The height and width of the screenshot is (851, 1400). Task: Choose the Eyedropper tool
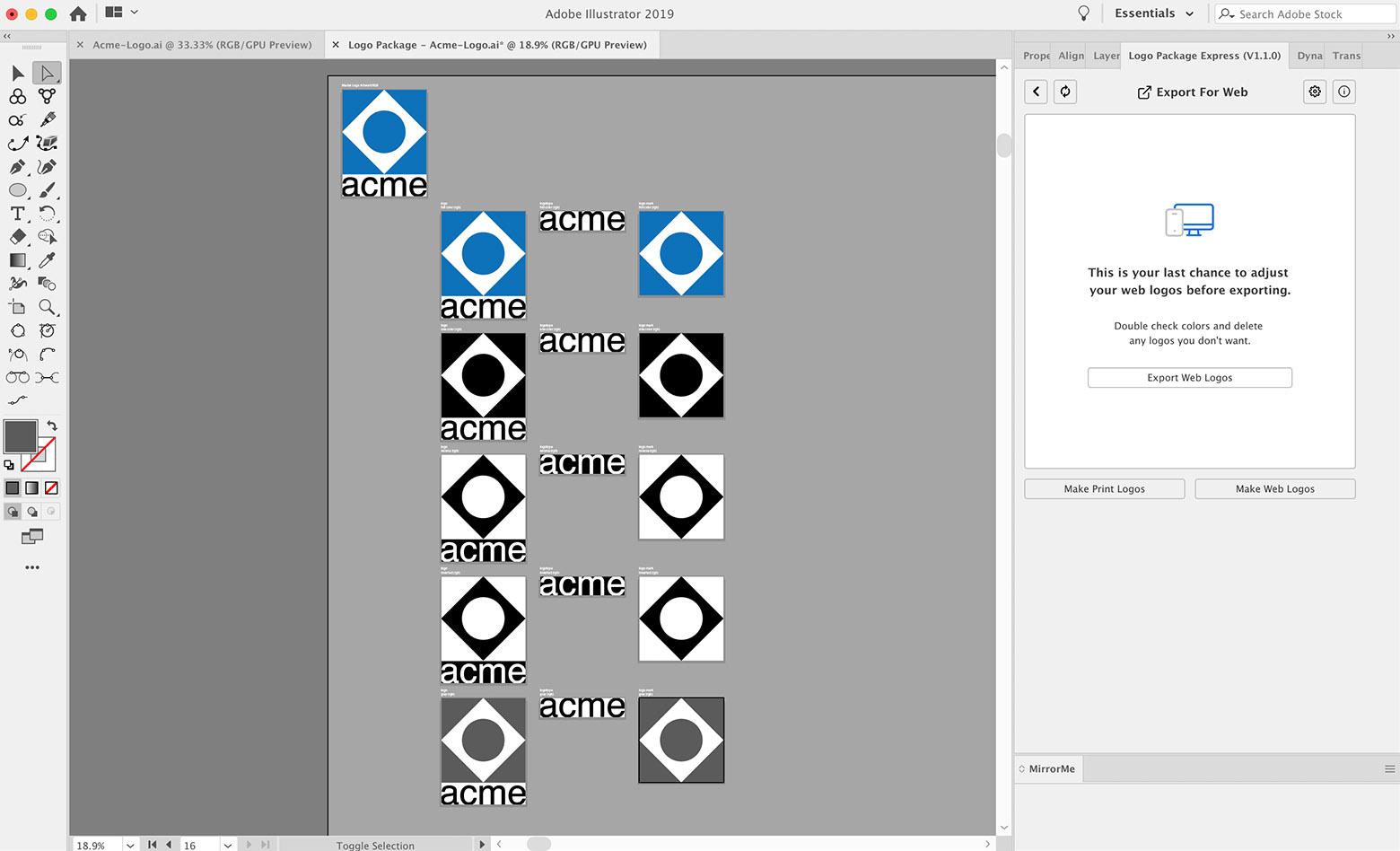pyautogui.click(x=47, y=260)
